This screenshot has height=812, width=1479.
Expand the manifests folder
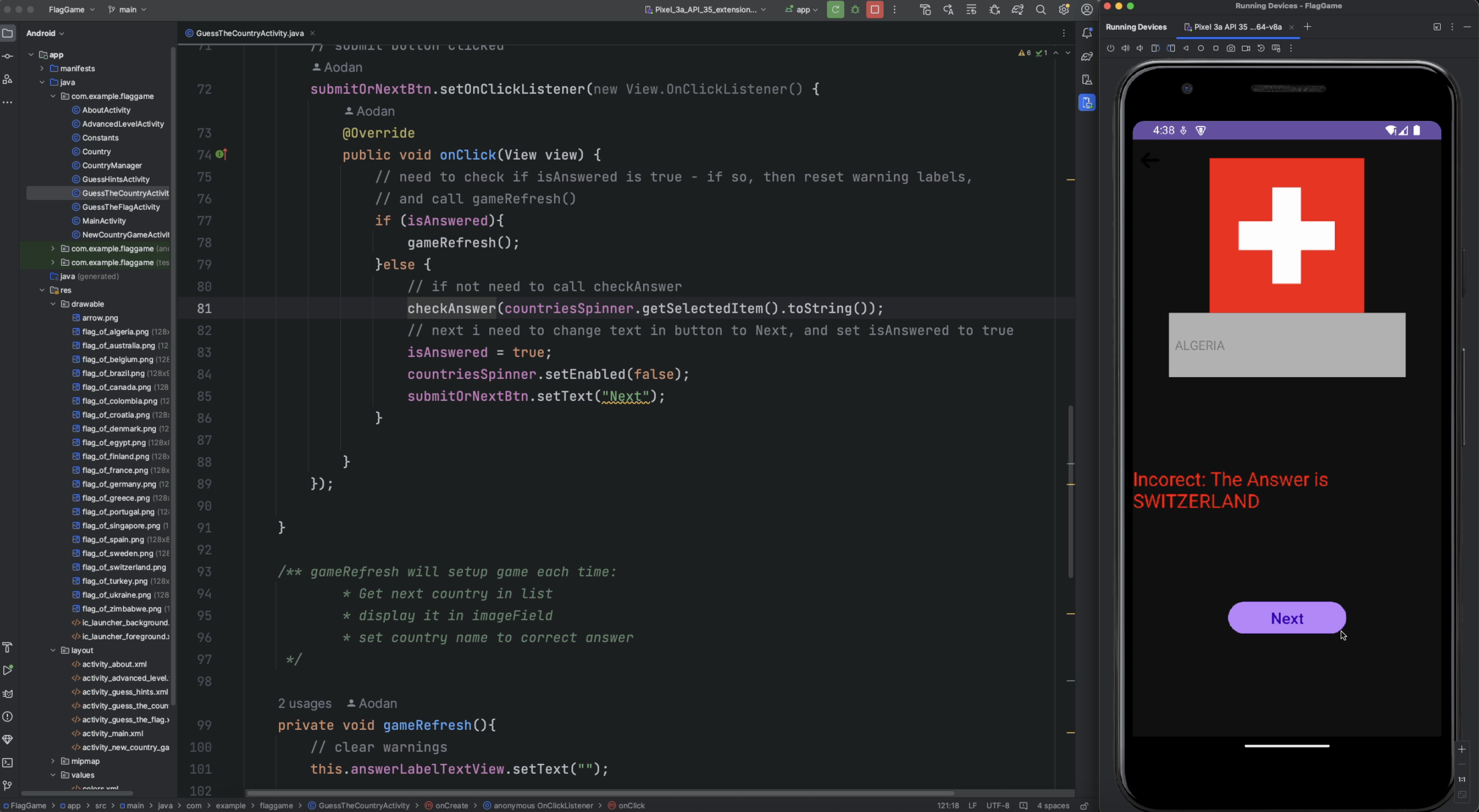coord(42,69)
